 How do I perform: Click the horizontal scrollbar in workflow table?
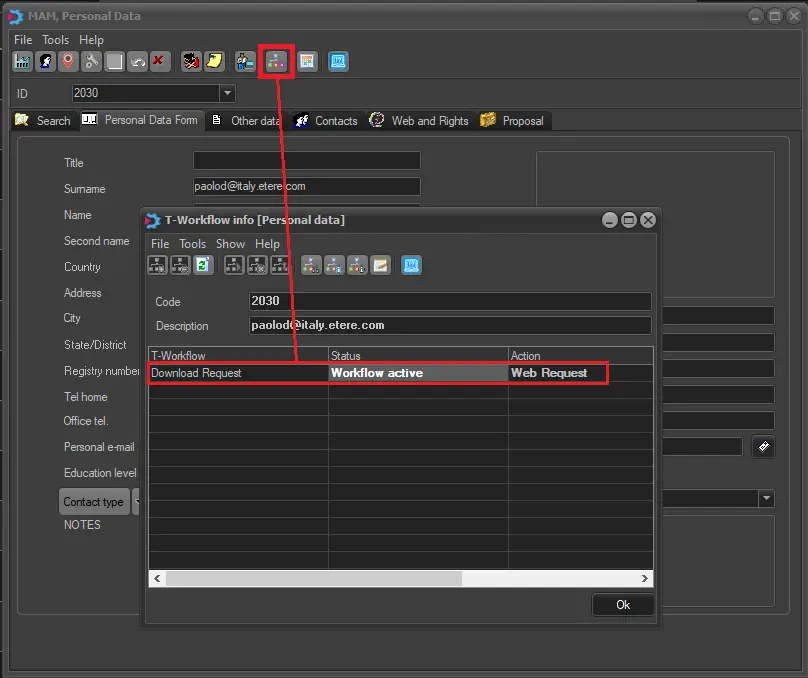(314, 579)
